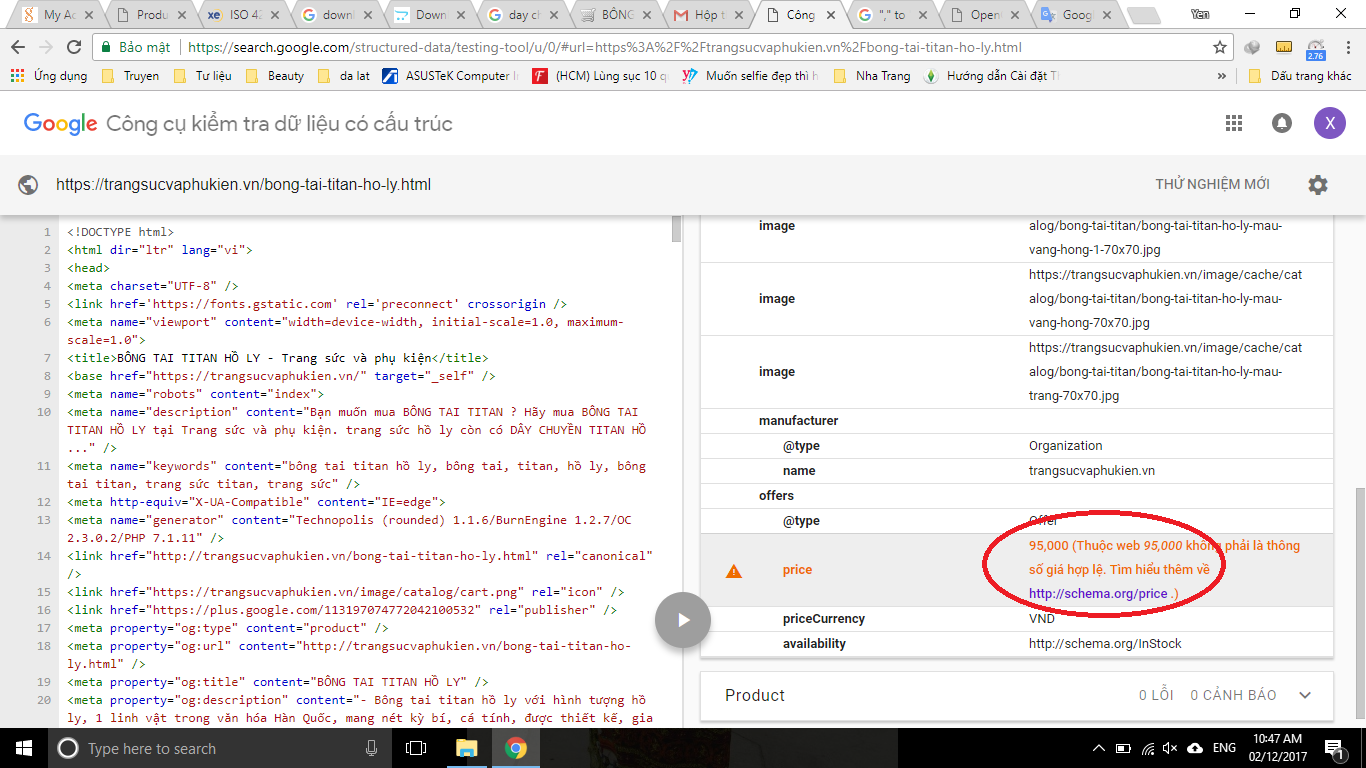
Task: Open ASUSTeK Computer bookmark
Action: click(450, 76)
